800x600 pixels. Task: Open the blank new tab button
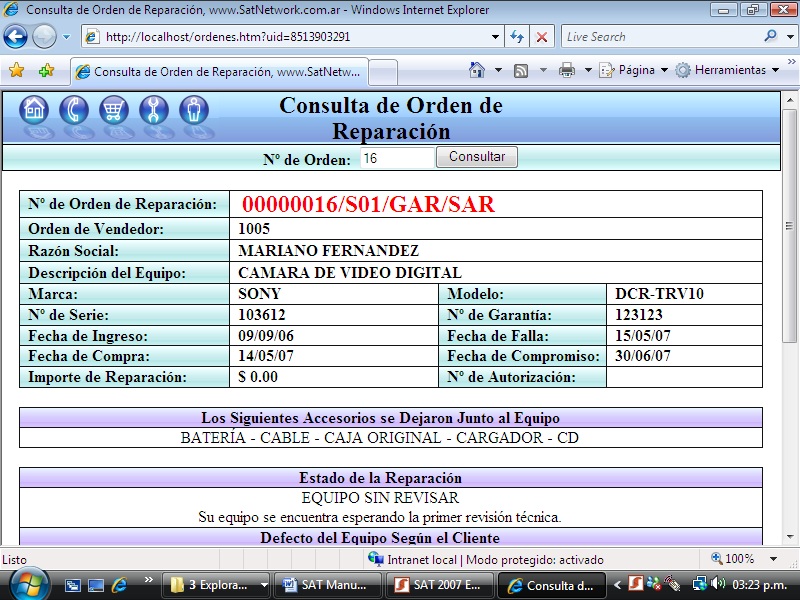(x=384, y=72)
